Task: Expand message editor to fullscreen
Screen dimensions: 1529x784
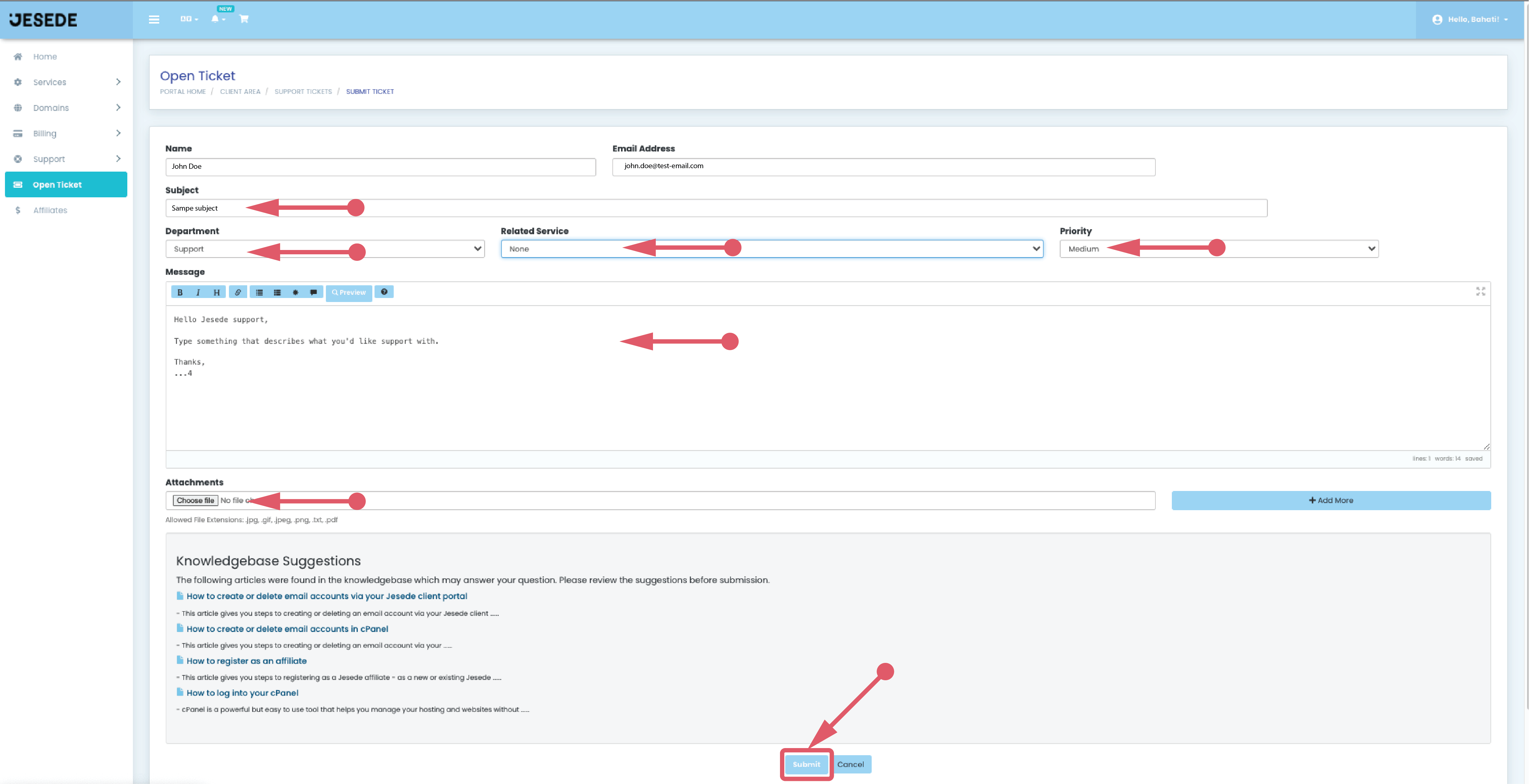Action: click(x=1480, y=291)
